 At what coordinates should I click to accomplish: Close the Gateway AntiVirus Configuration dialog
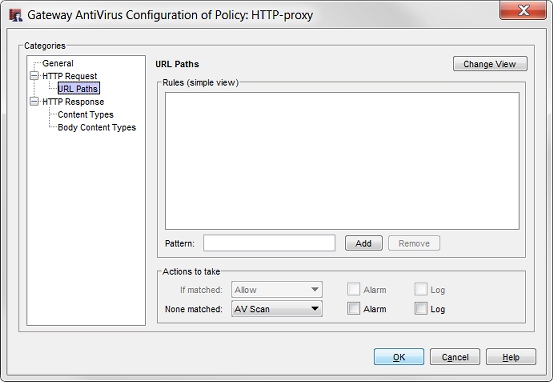[523, 10]
